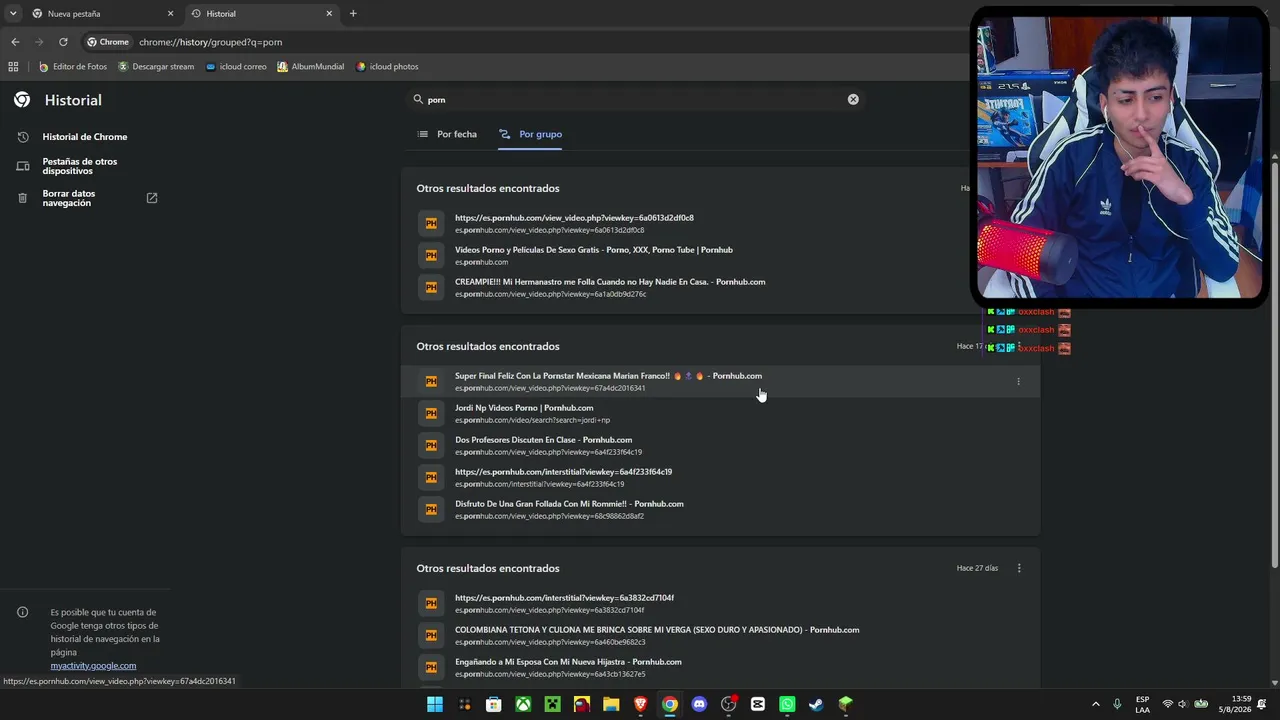Click the Hace 27 días date label
The image size is (1280, 720).
(977, 568)
